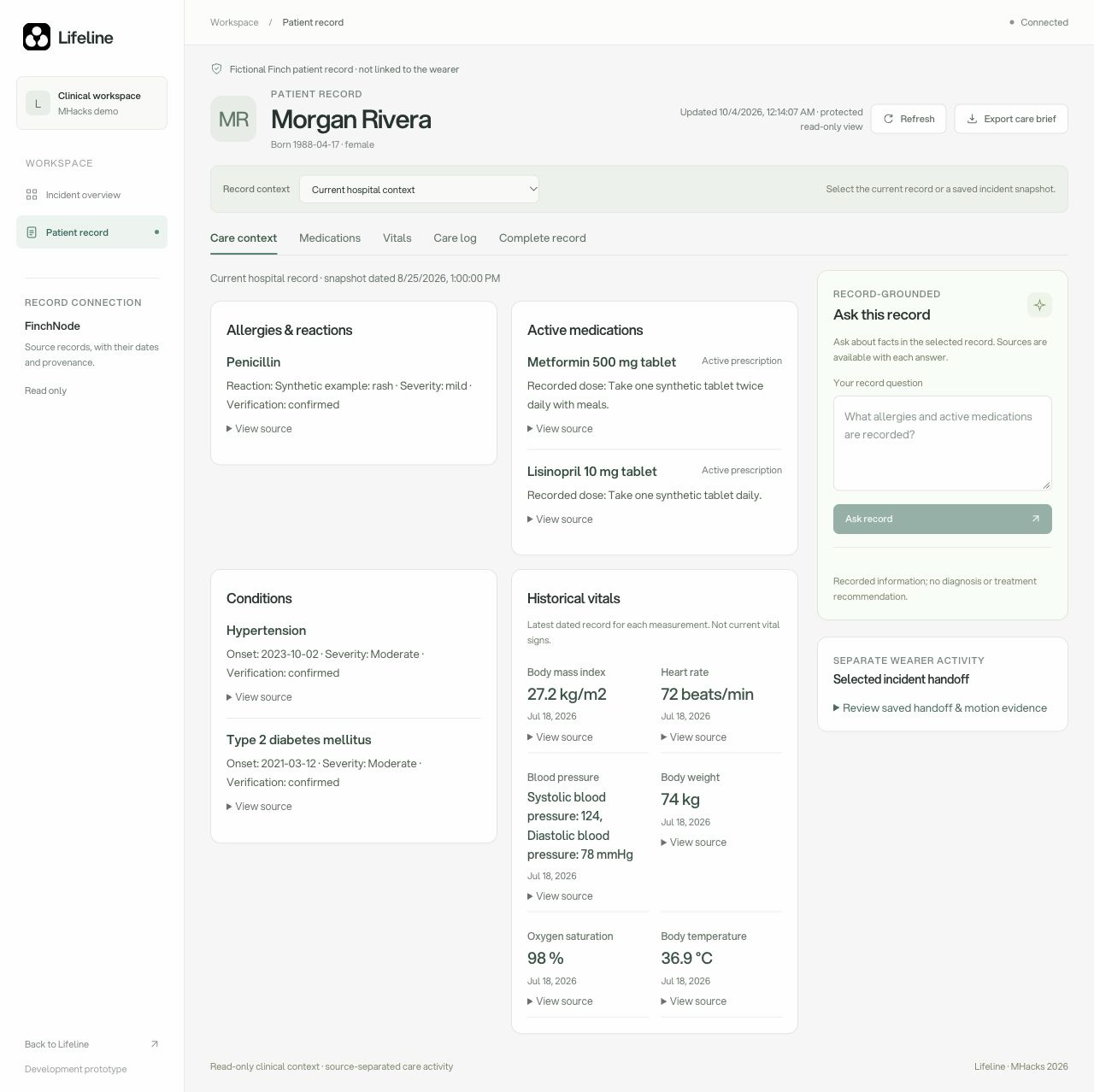Expand Review saved handoff & motion evidence
Screen dimensions: 1094x1092
tap(940, 707)
